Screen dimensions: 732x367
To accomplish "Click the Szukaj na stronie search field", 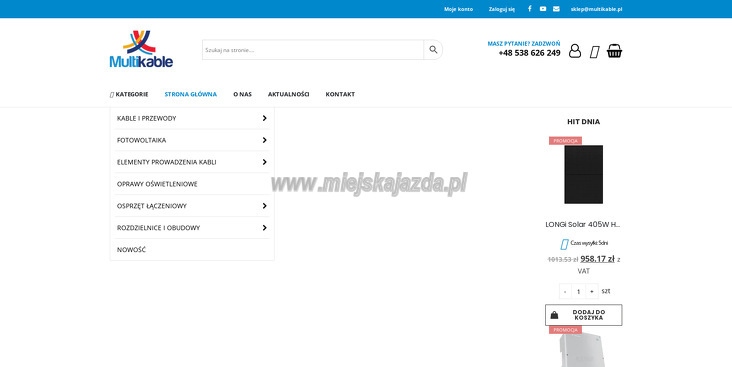I will coord(313,49).
